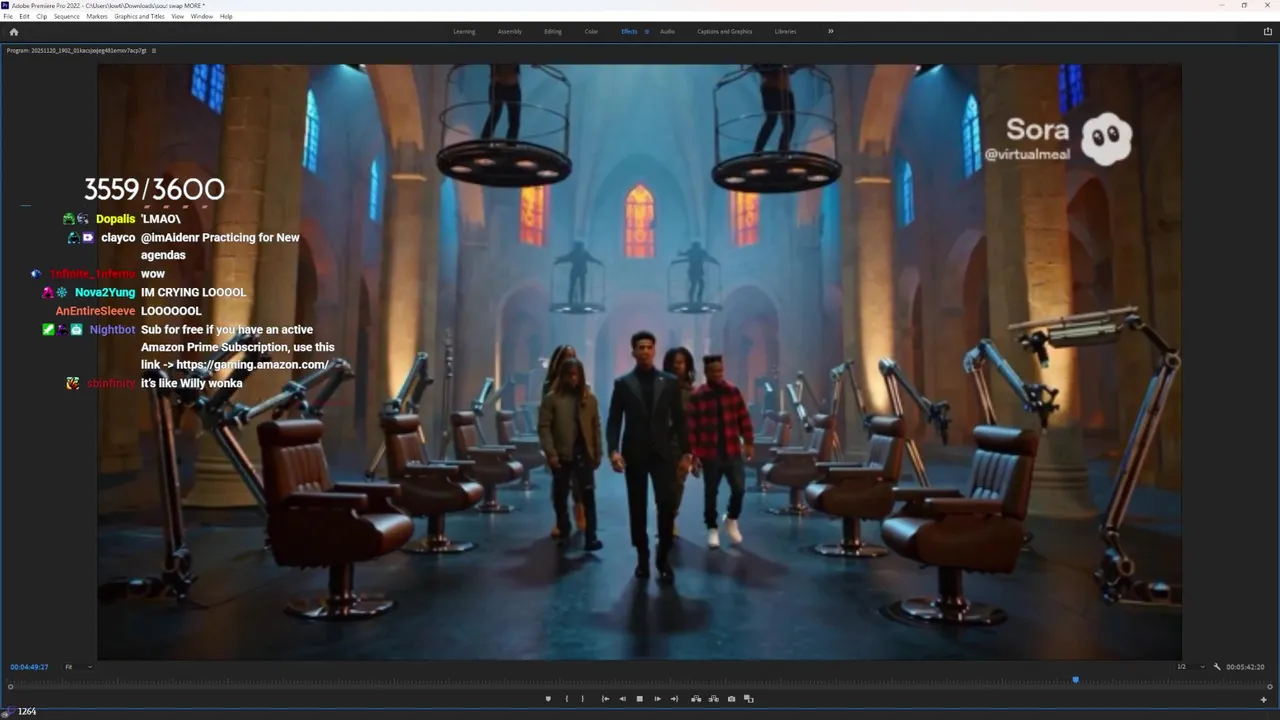The width and height of the screenshot is (1280, 720).
Task: Switch to the Color workspace
Action: 591,31
